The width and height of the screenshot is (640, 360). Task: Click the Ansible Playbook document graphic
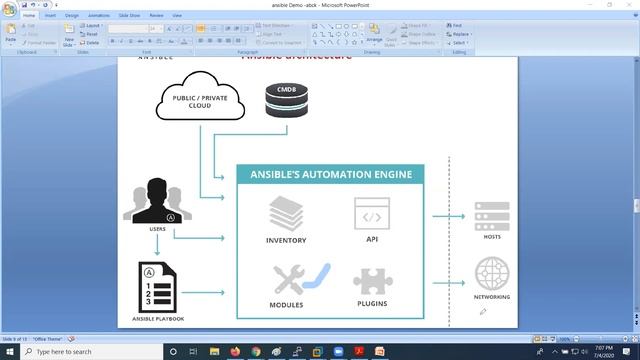pos(158,287)
